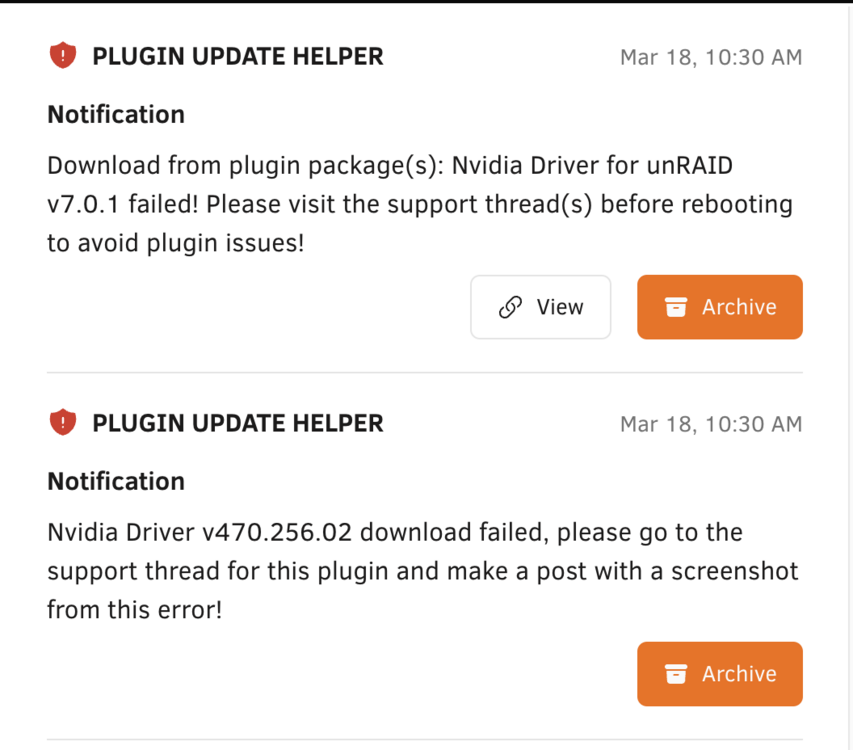853x750 pixels.
Task: Click the 'from this error!' line of text
Action: [134, 610]
